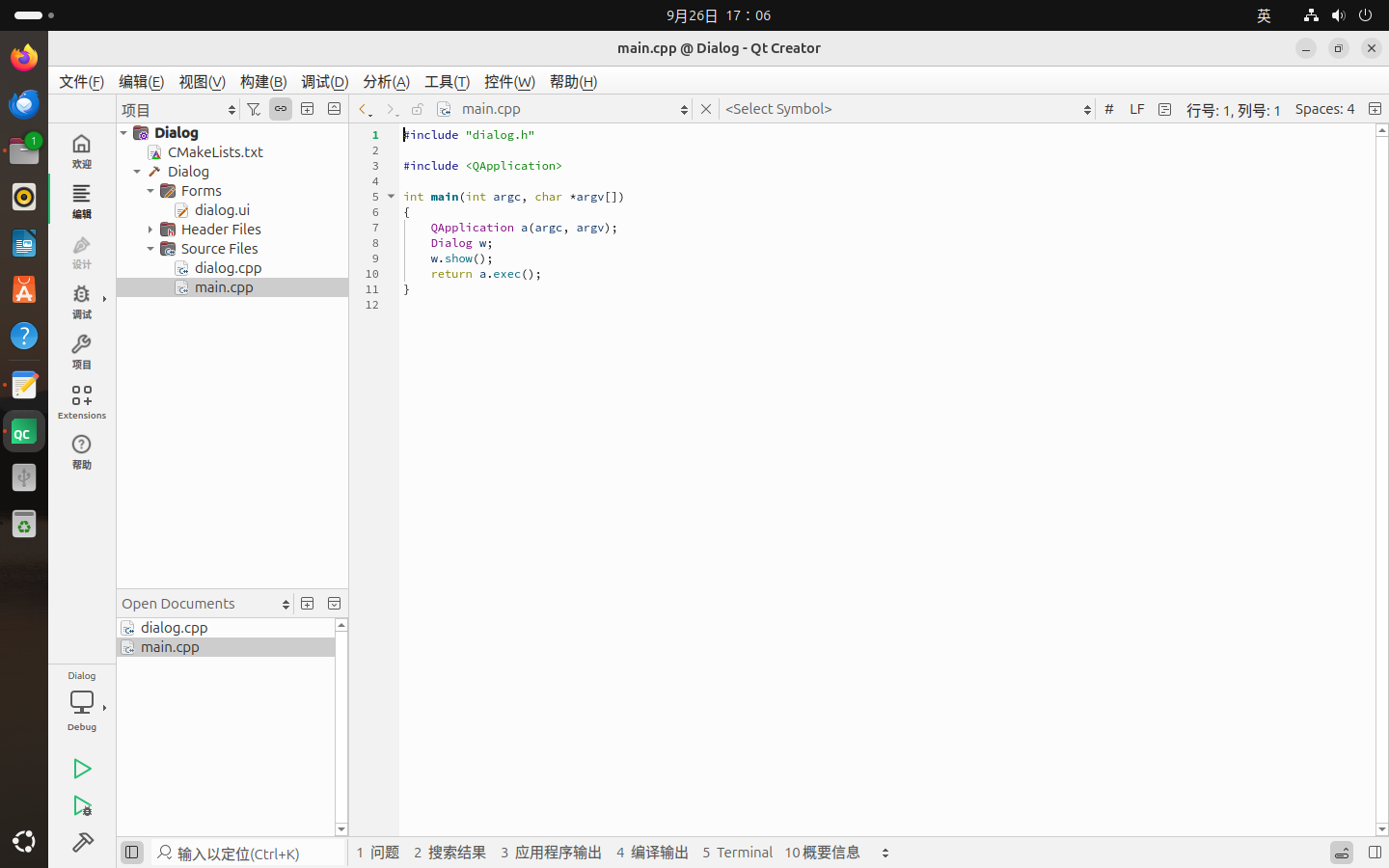Open the Welcome mode

pyautogui.click(x=82, y=150)
